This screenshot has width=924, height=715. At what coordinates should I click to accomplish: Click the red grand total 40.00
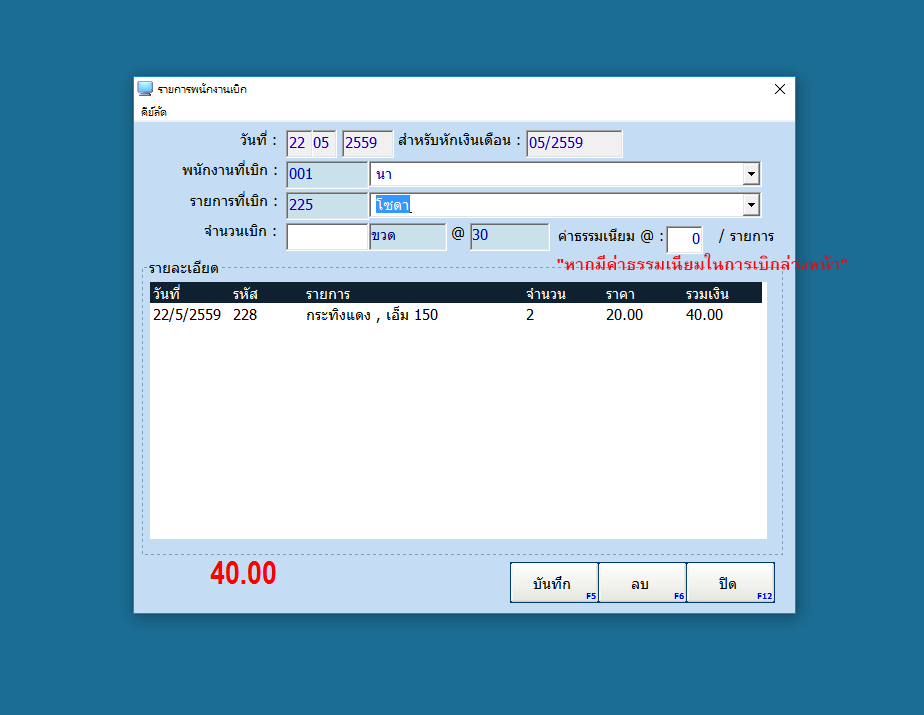point(243,574)
